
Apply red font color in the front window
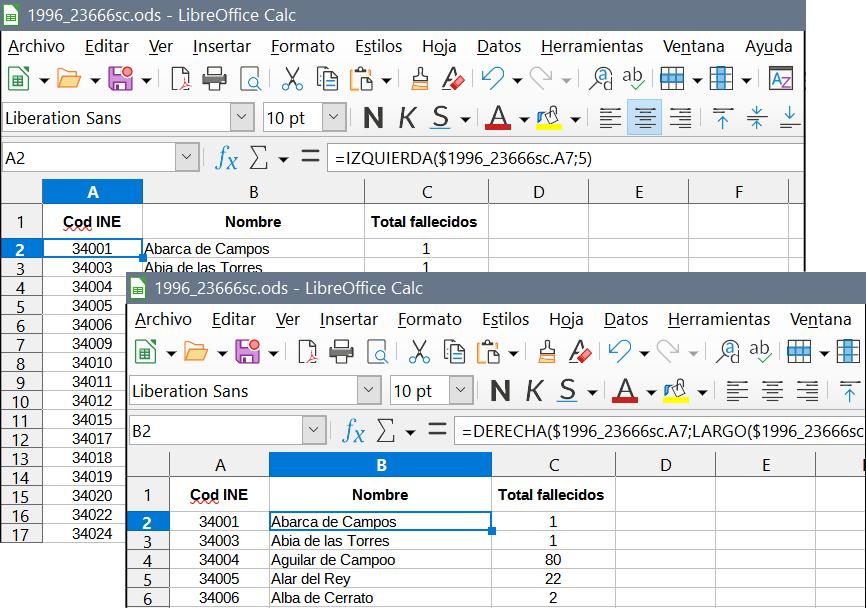[x=625, y=391]
